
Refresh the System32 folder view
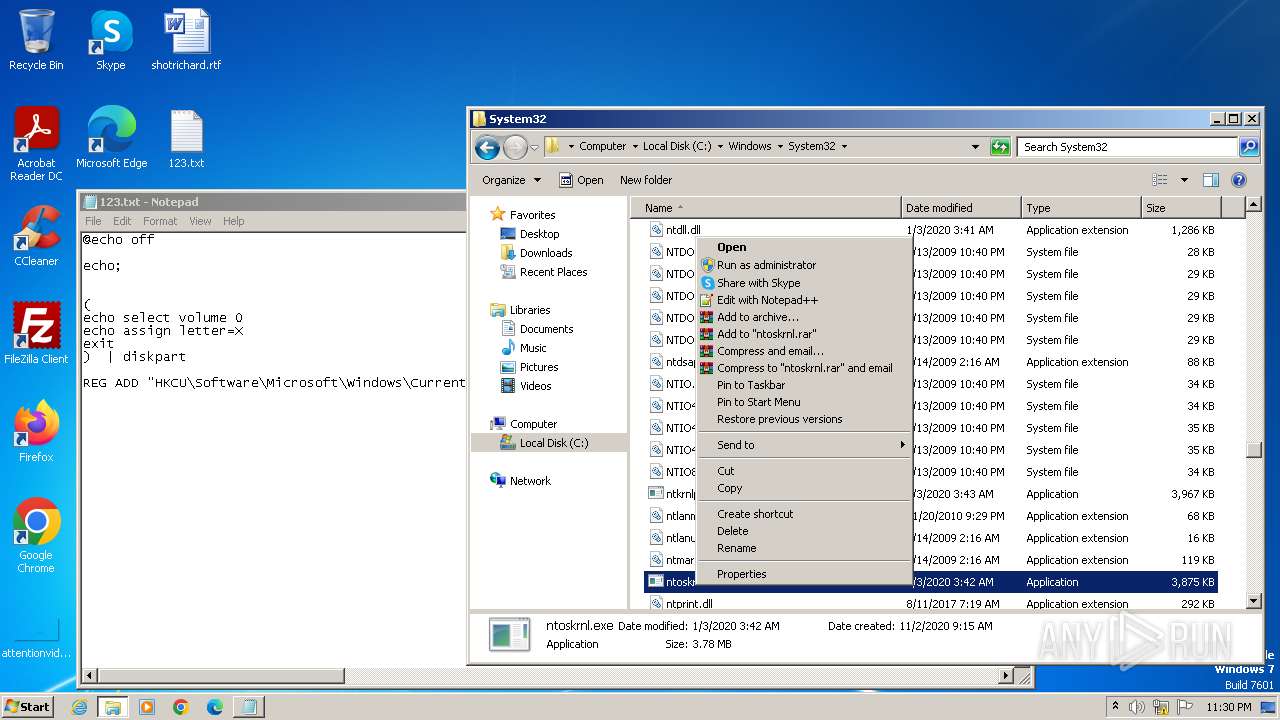point(1000,146)
